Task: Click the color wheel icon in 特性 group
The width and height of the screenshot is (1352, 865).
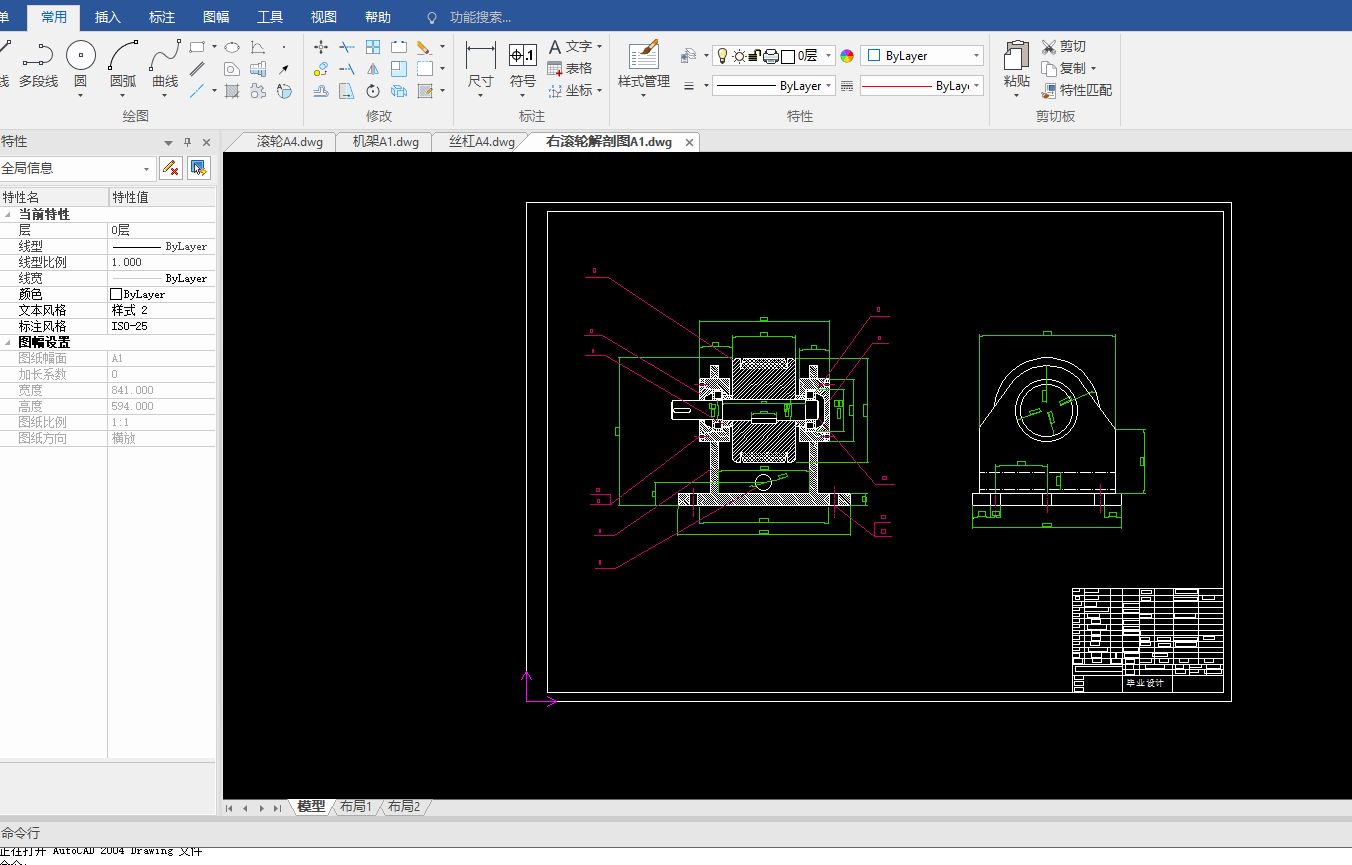Action: 847,56
